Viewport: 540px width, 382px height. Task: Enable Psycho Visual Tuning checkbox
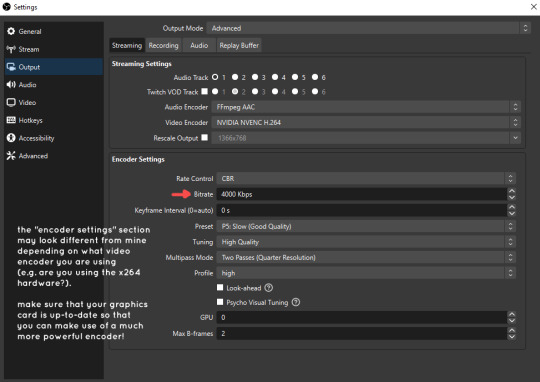[220, 302]
